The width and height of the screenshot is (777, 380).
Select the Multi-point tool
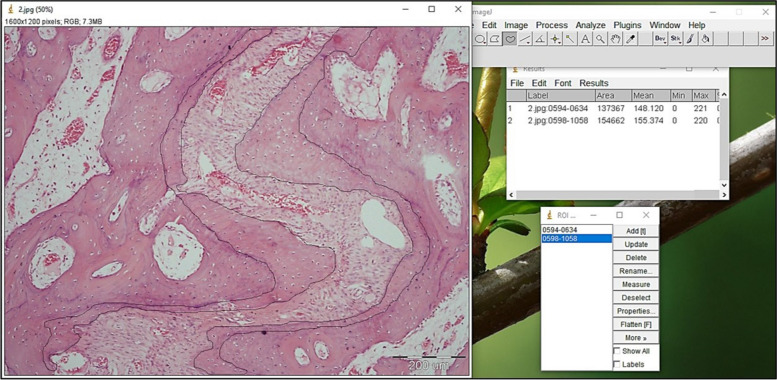click(555, 39)
